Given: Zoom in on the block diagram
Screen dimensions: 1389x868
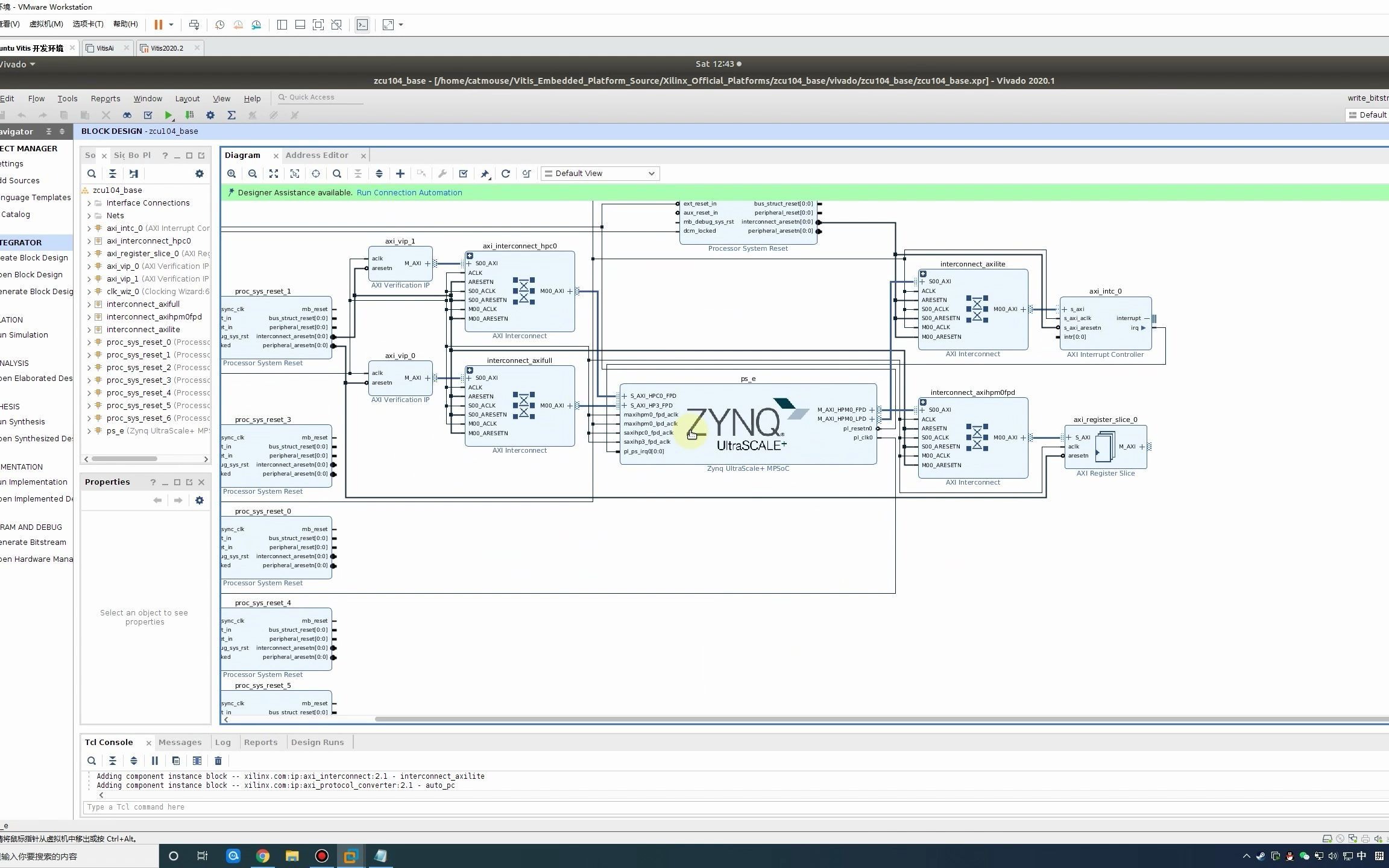Looking at the screenshot, I should [231, 174].
